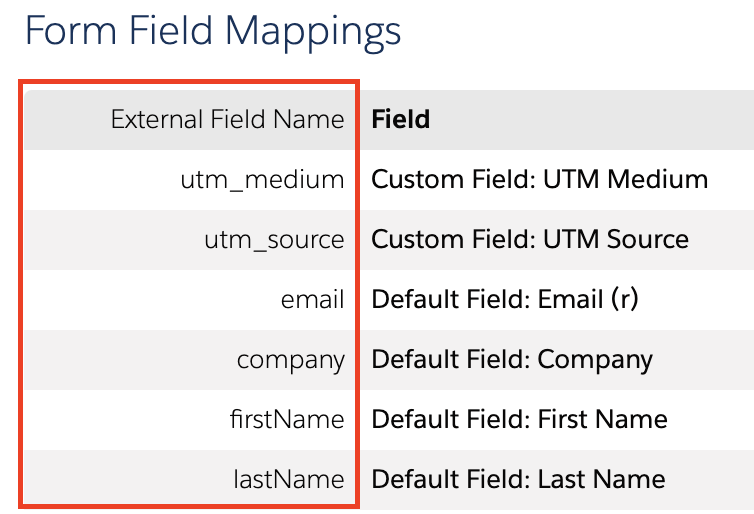Select the Default Field: First Name mapping
754x514 pixels.
tap(519, 419)
